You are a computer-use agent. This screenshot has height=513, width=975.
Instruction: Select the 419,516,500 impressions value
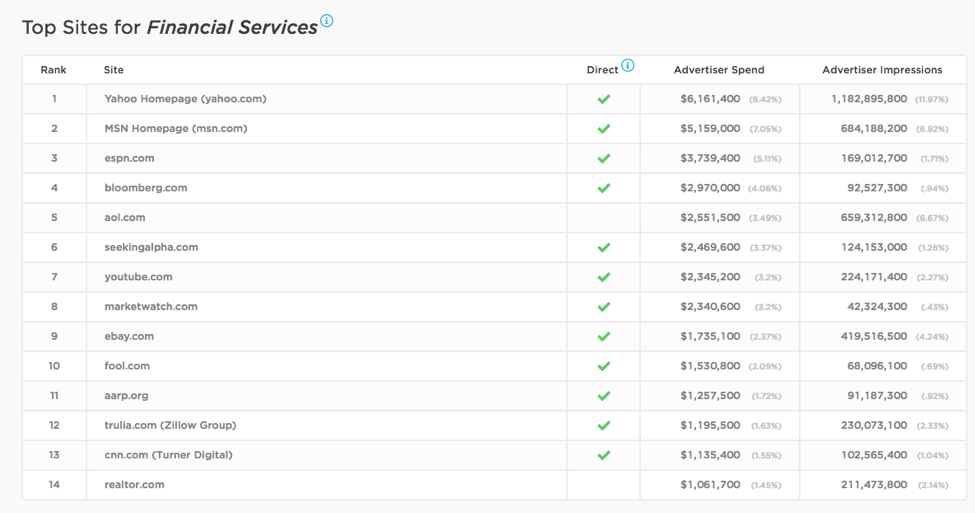pyautogui.click(x=874, y=336)
